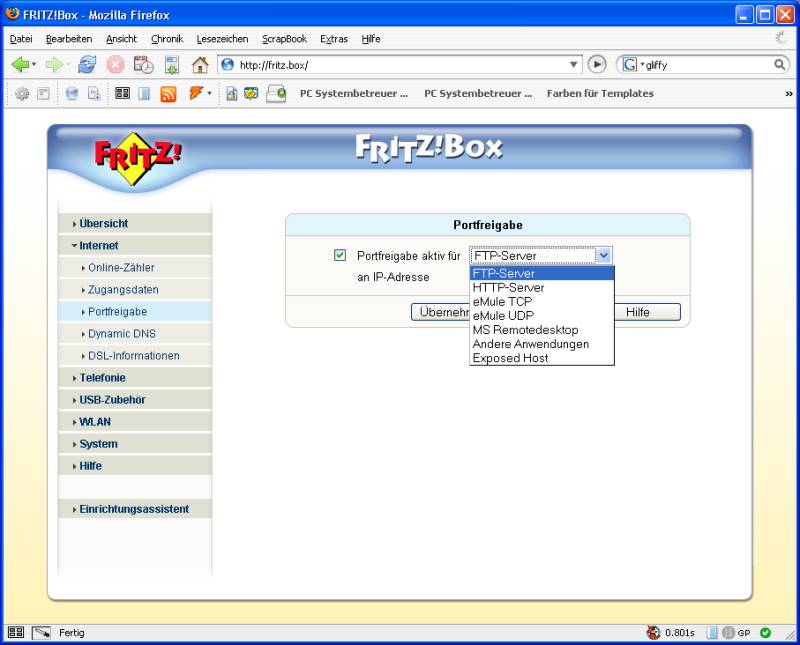800x645 pixels.
Task: Click the search magnifier icon
Action: [x=780, y=65]
